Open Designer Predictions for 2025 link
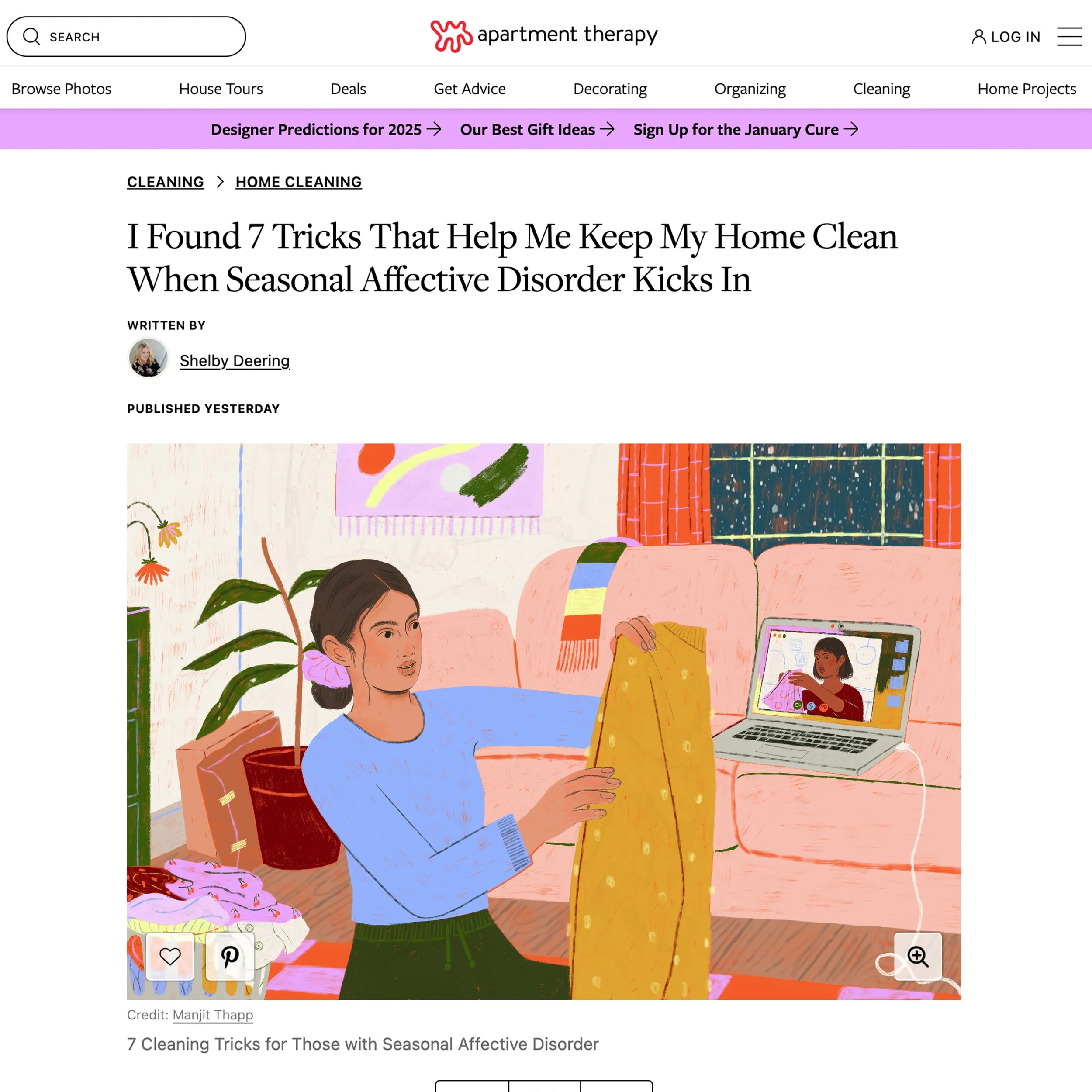 click(x=326, y=129)
